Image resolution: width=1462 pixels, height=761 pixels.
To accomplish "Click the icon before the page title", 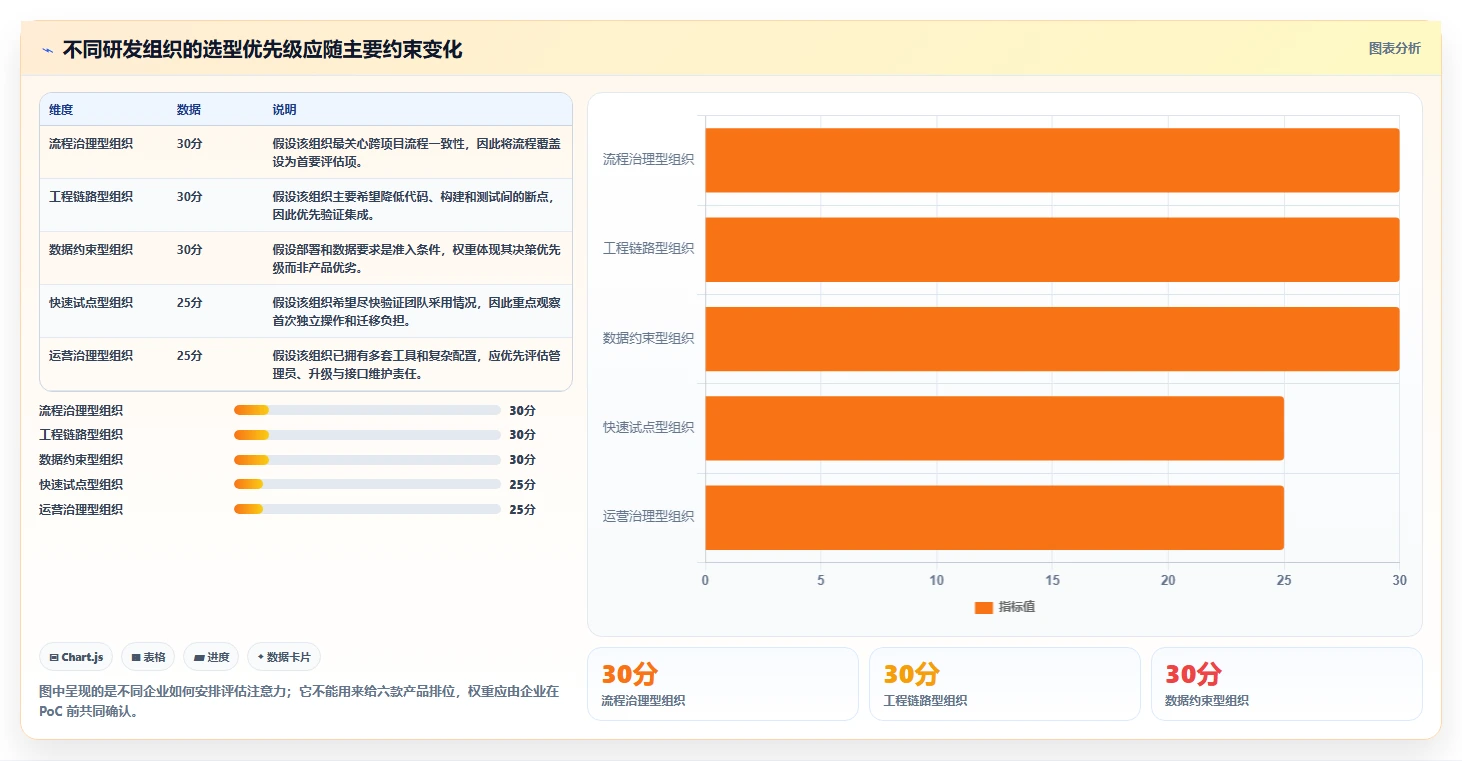I will tap(47, 50).
